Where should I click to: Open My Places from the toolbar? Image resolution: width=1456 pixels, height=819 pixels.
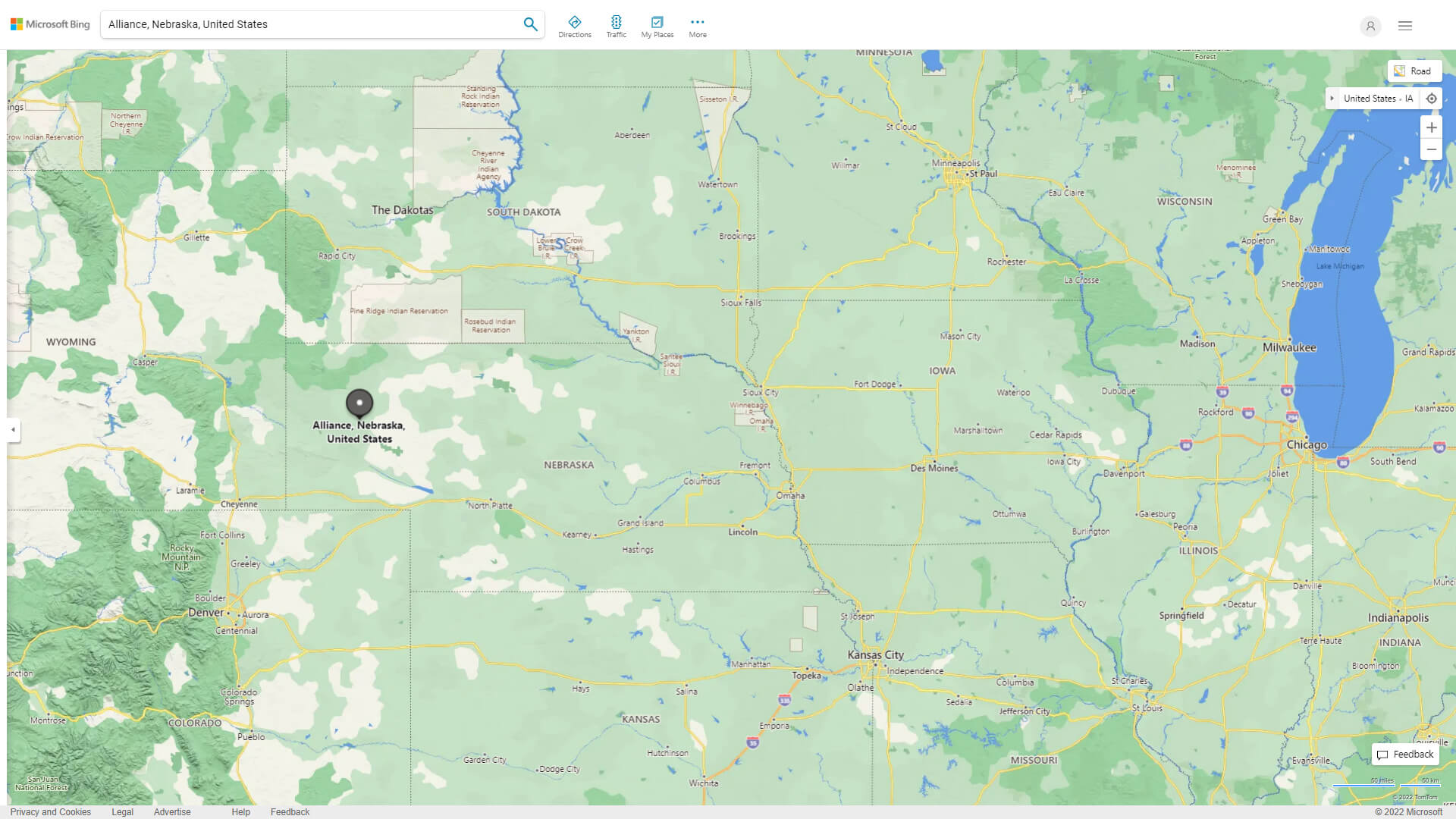coord(656,25)
